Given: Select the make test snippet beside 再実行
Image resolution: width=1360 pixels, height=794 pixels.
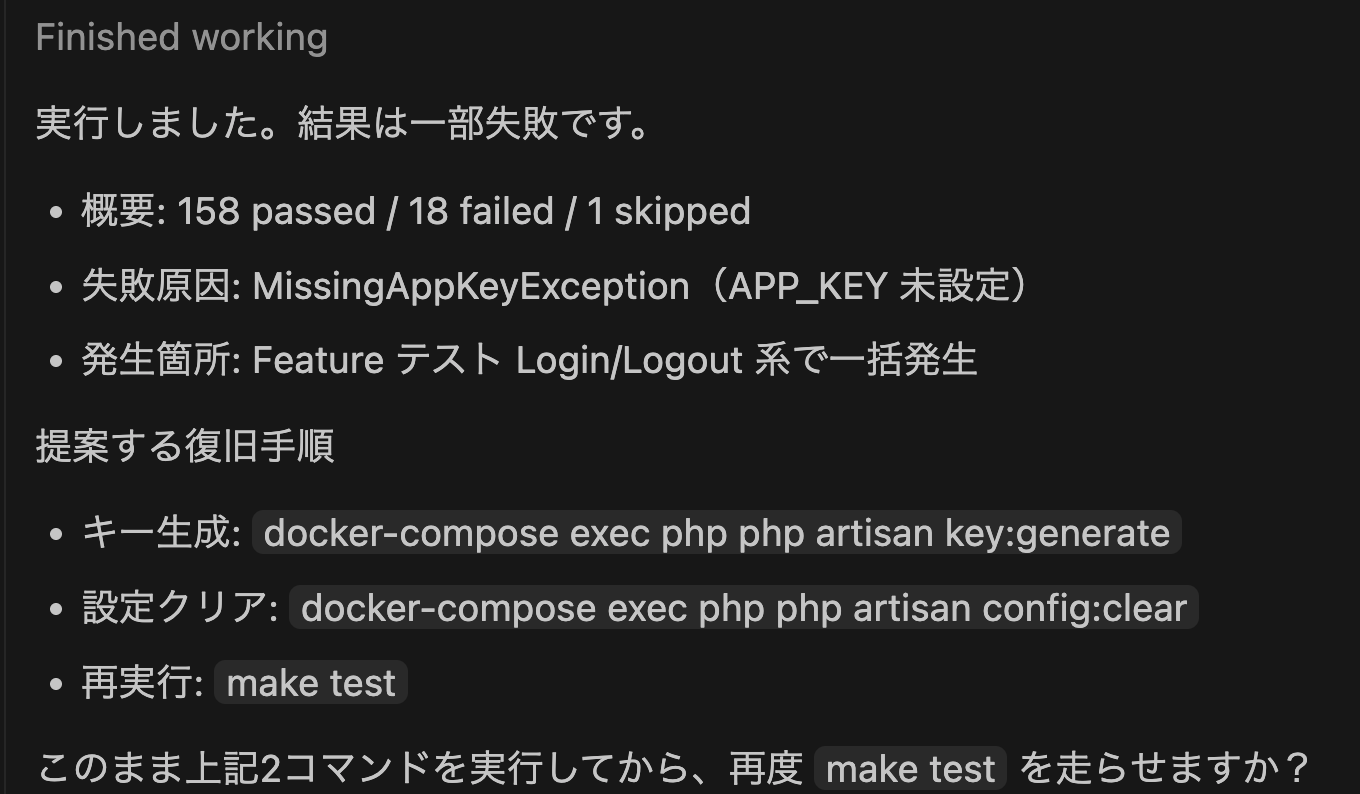Looking at the screenshot, I should 311,683.
